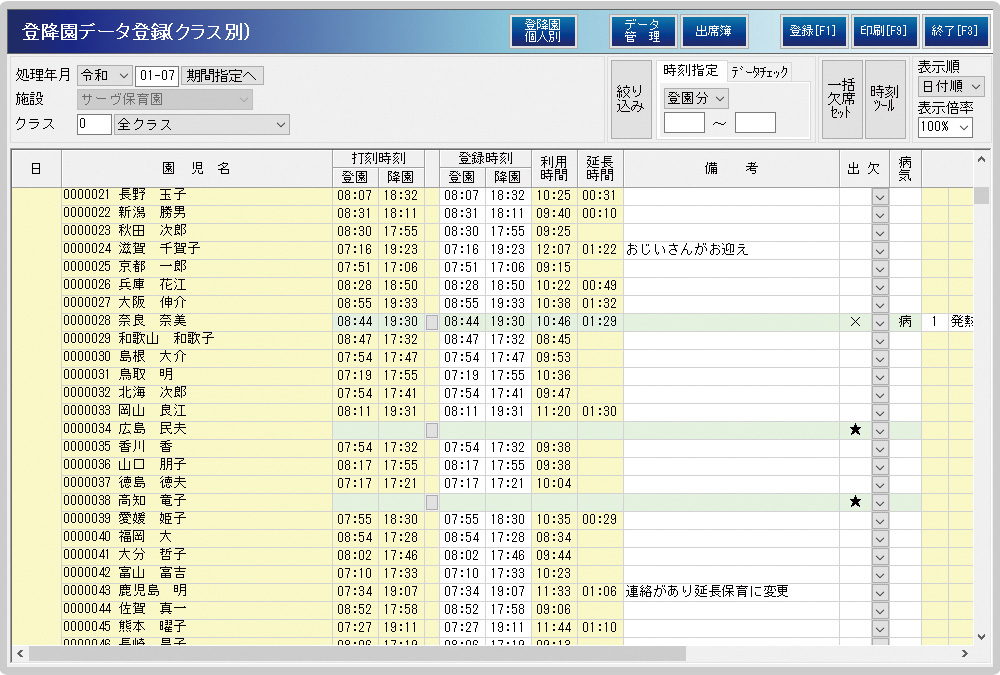
Task: Open the 出欠 dropdown for 長野 玉子
Action: click(x=879, y=197)
